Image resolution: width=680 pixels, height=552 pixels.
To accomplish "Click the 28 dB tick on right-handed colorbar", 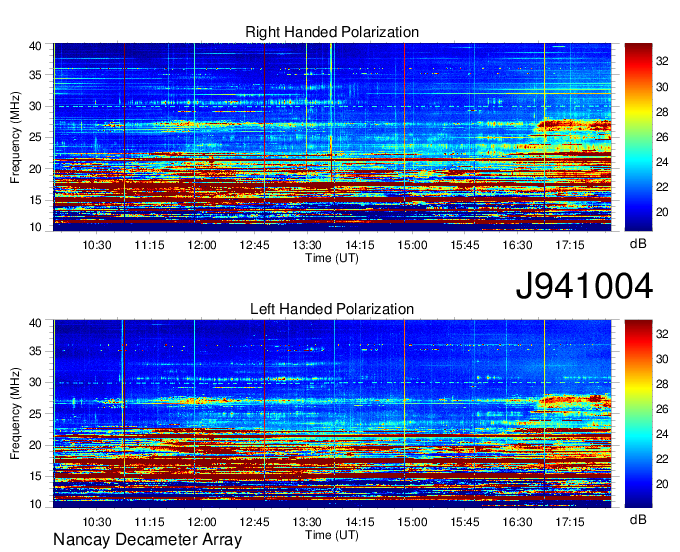I will (662, 112).
